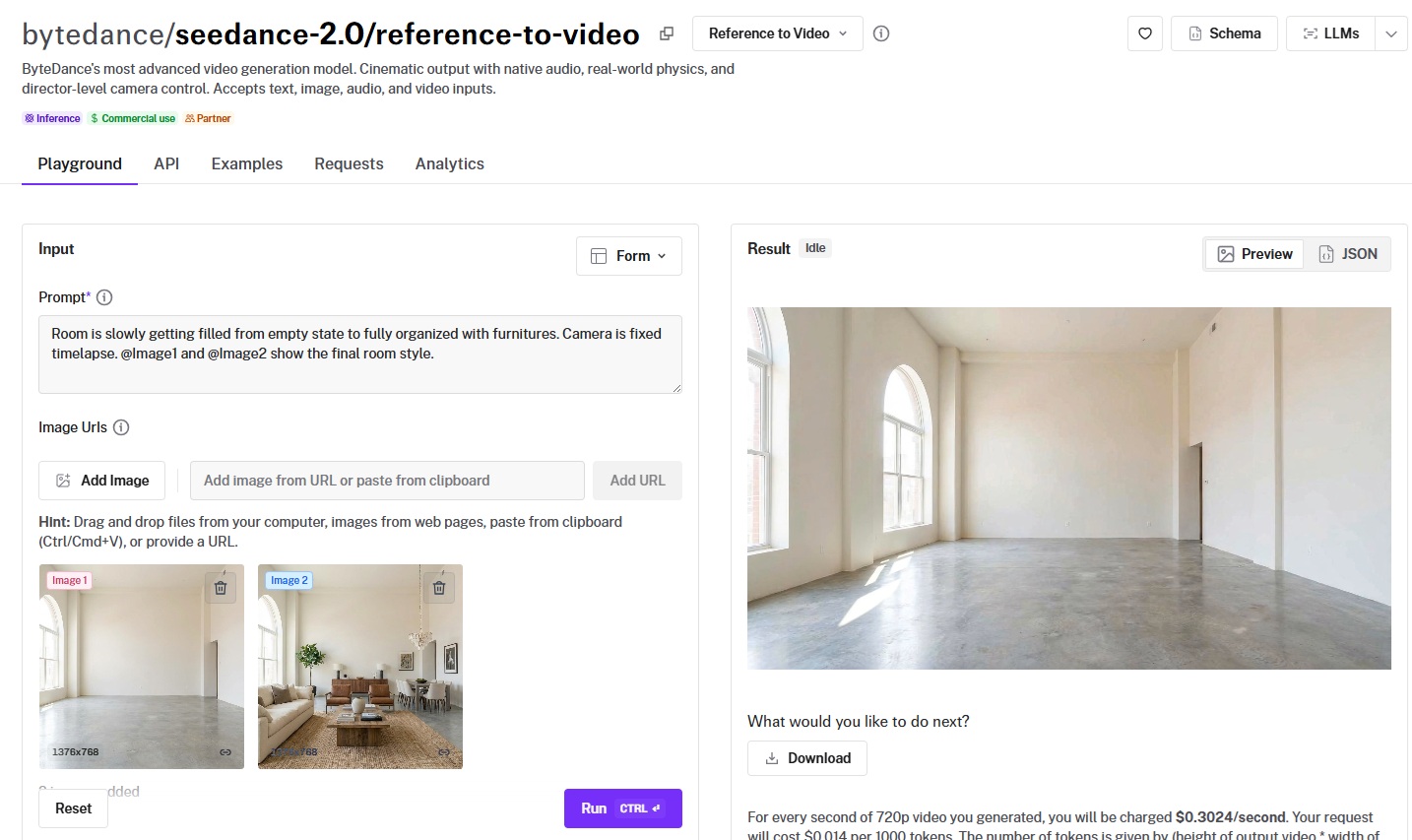Image resolution: width=1412 pixels, height=840 pixels.
Task: Open the Form input mode dropdown
Action: [x=628, y=256]
